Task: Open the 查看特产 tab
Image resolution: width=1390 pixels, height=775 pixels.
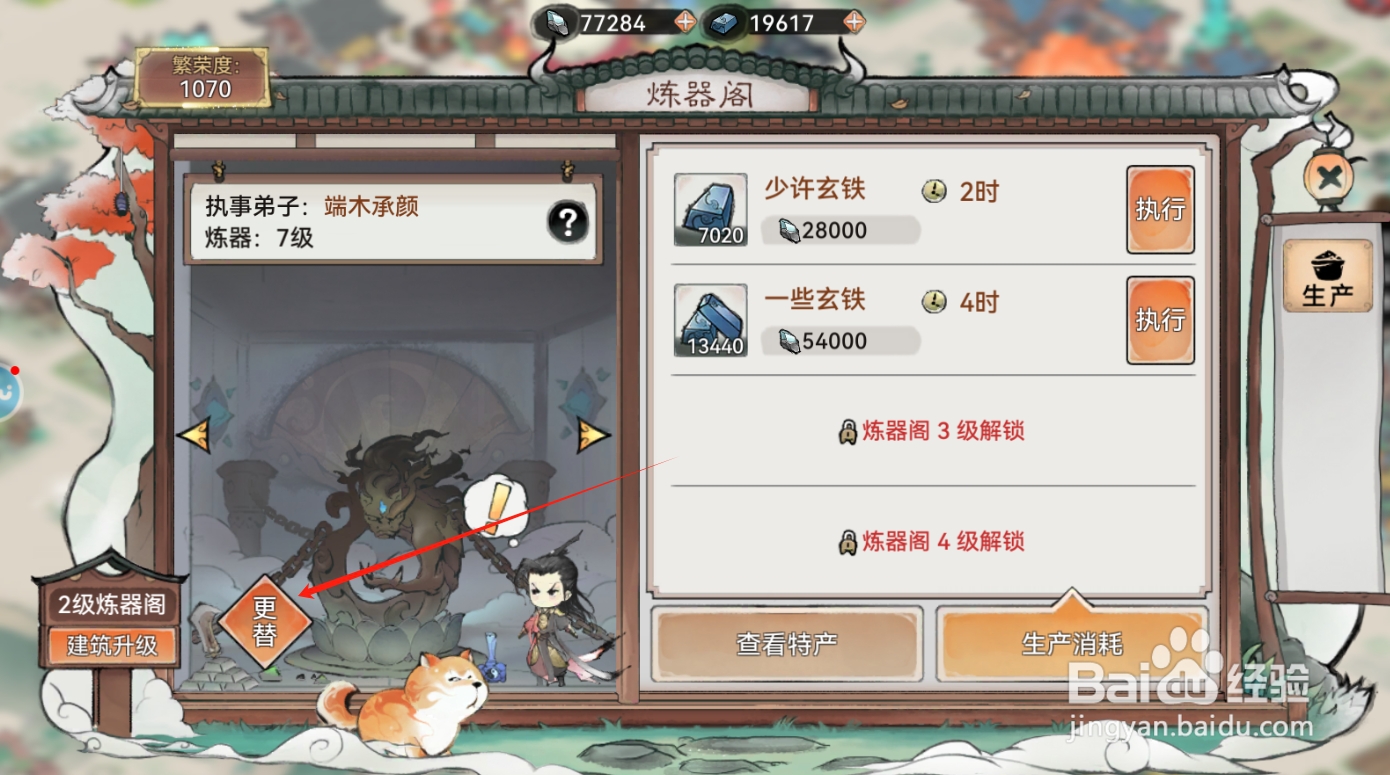Action: pos(787,644)
